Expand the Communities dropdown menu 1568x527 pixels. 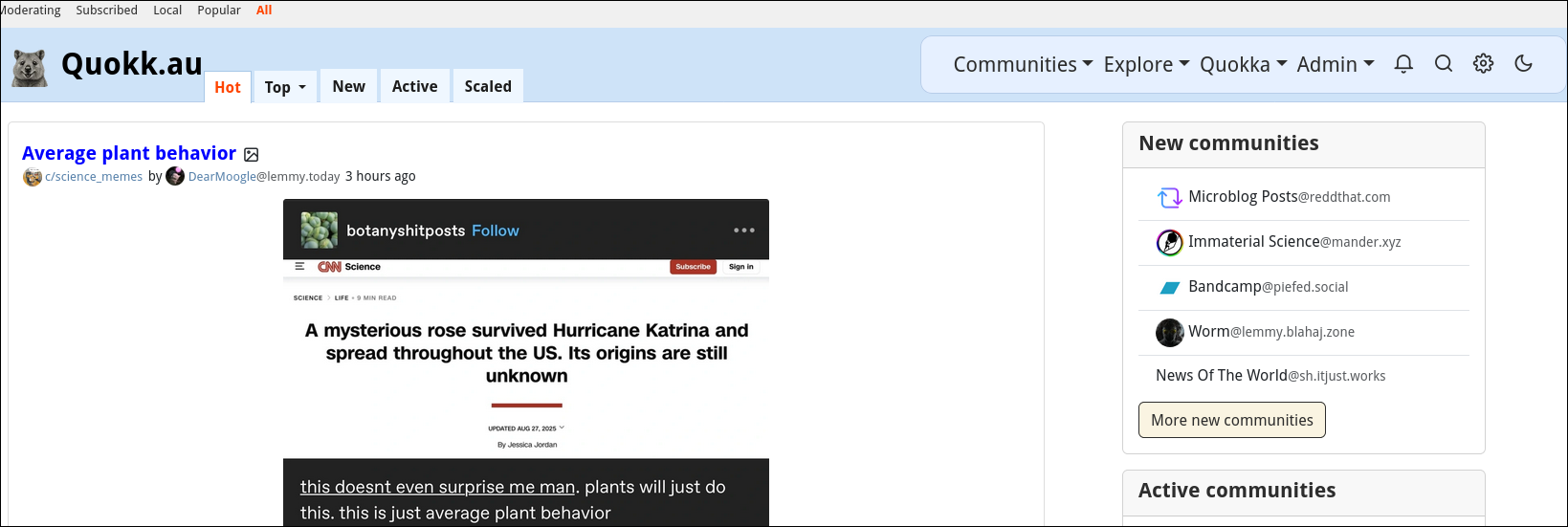[x=1022, y=64]
